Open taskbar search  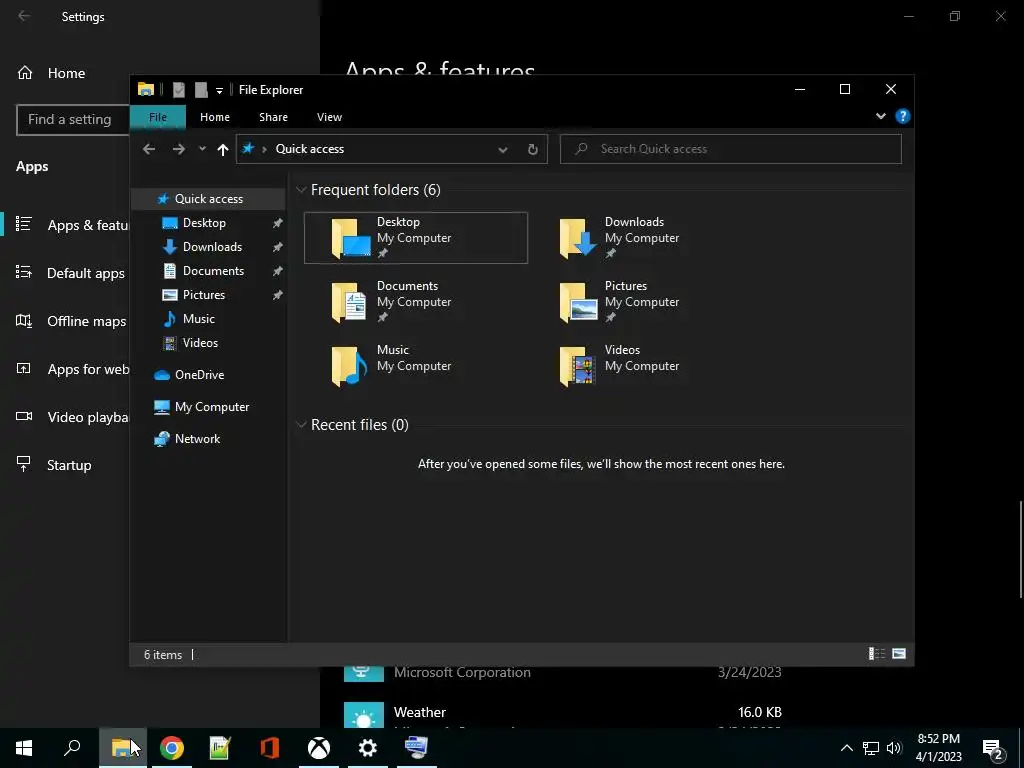point(72,748)
